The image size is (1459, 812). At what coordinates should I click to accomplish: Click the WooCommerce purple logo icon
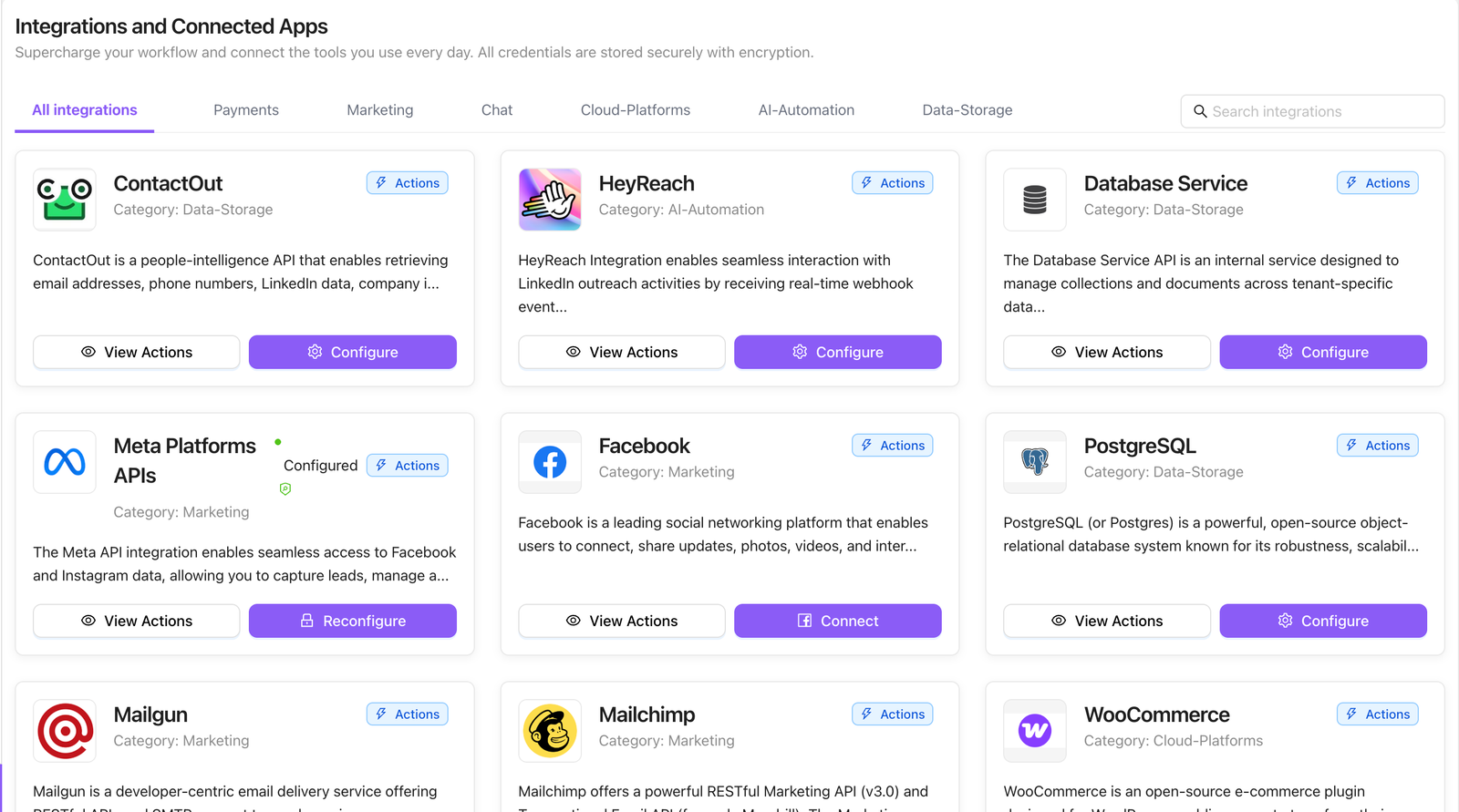pyautogui.click(x=1035, y=730)
